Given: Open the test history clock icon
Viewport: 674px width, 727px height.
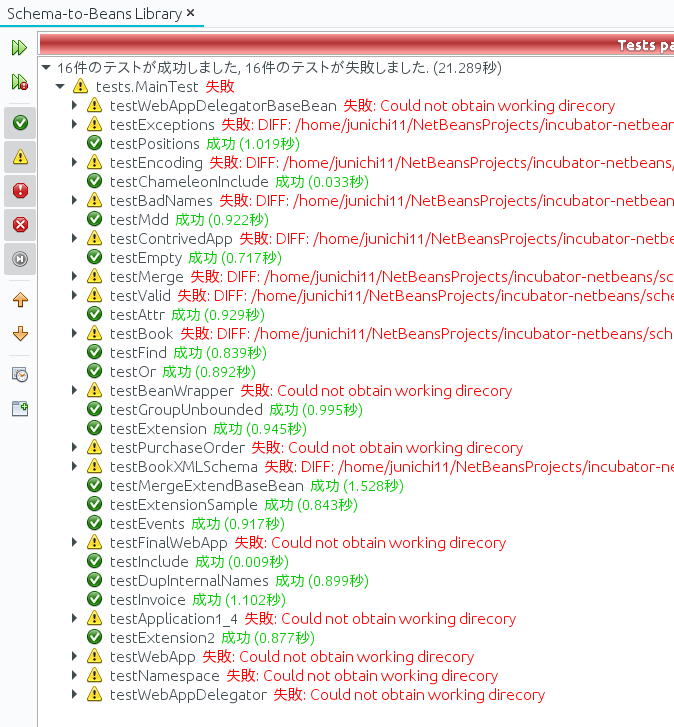Looking at the screenshot, I should (x=20, y=374).
